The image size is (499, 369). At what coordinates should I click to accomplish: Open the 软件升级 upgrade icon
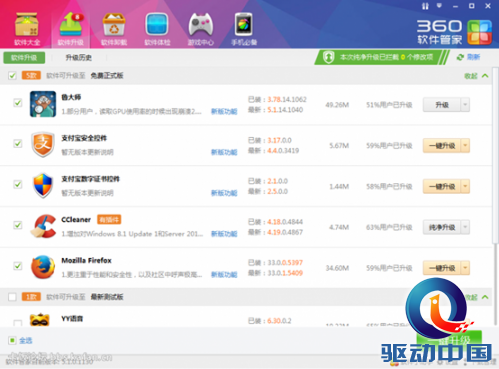[x=71, y=29]
